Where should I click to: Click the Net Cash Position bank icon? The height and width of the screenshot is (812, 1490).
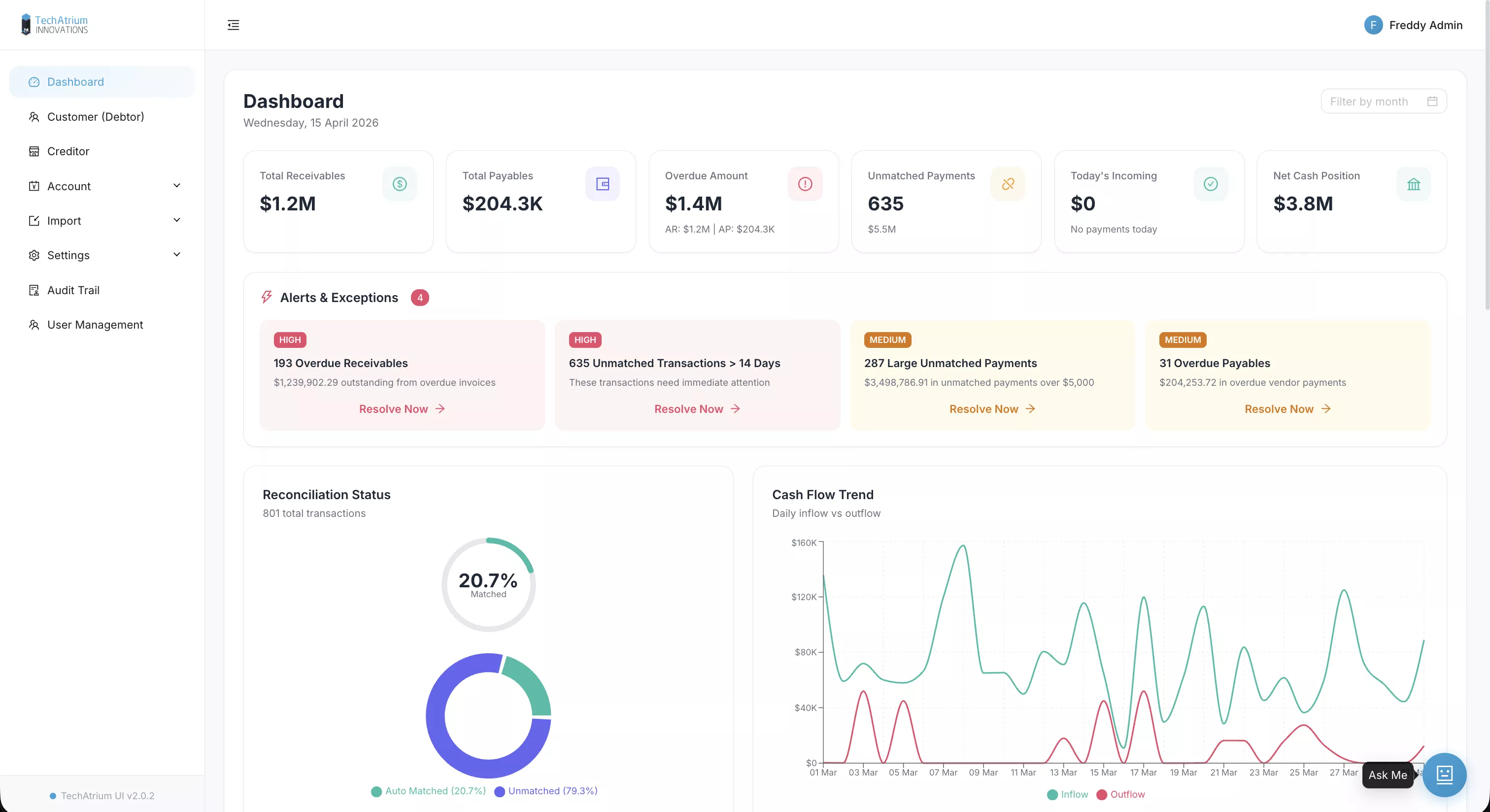click(x=1414, y=184)
